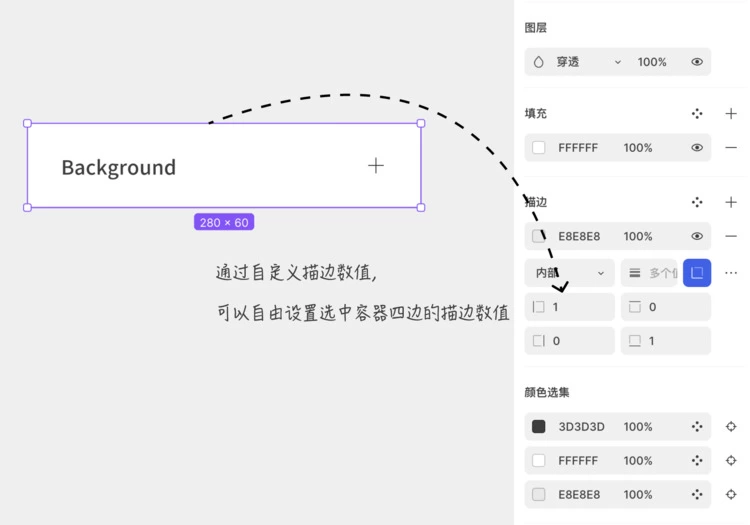Remove the E8E8E8 stroke with minus icon
The image size is (750, 525).
pos(731,237)
